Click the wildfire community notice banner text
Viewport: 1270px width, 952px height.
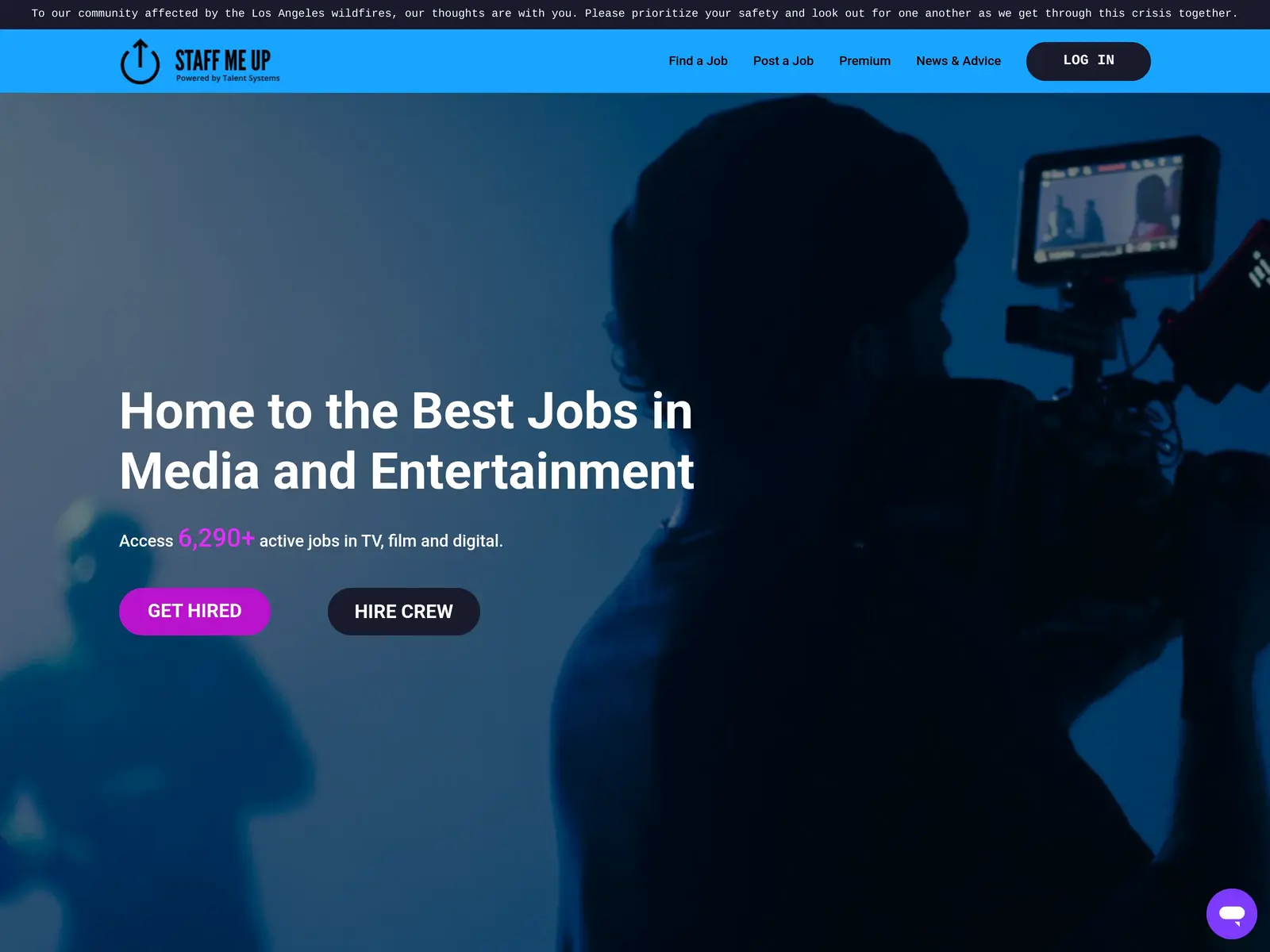click(x=634, y=13)
